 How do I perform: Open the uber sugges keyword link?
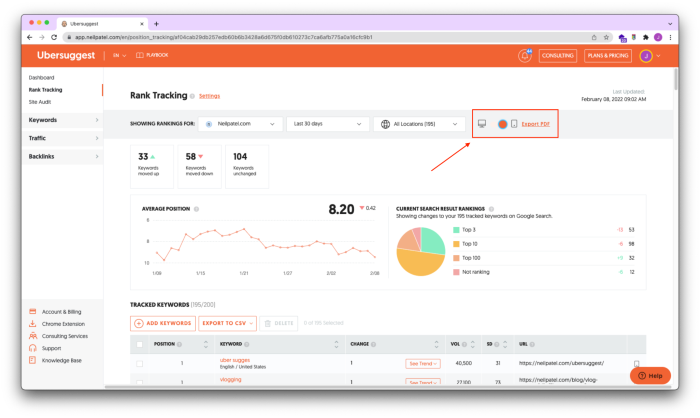click(235, 360)
